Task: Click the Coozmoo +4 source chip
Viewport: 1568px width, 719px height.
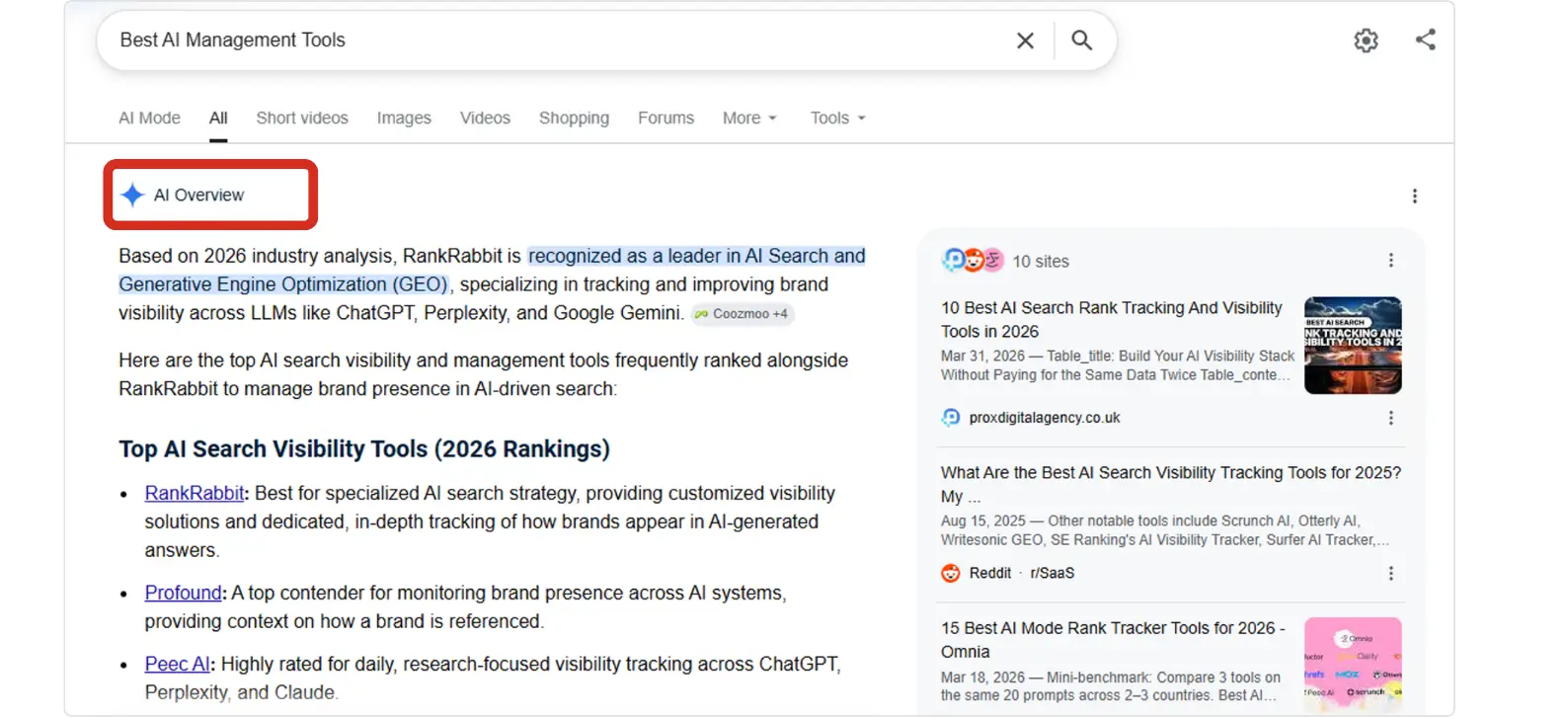Action: pos(742,314)
